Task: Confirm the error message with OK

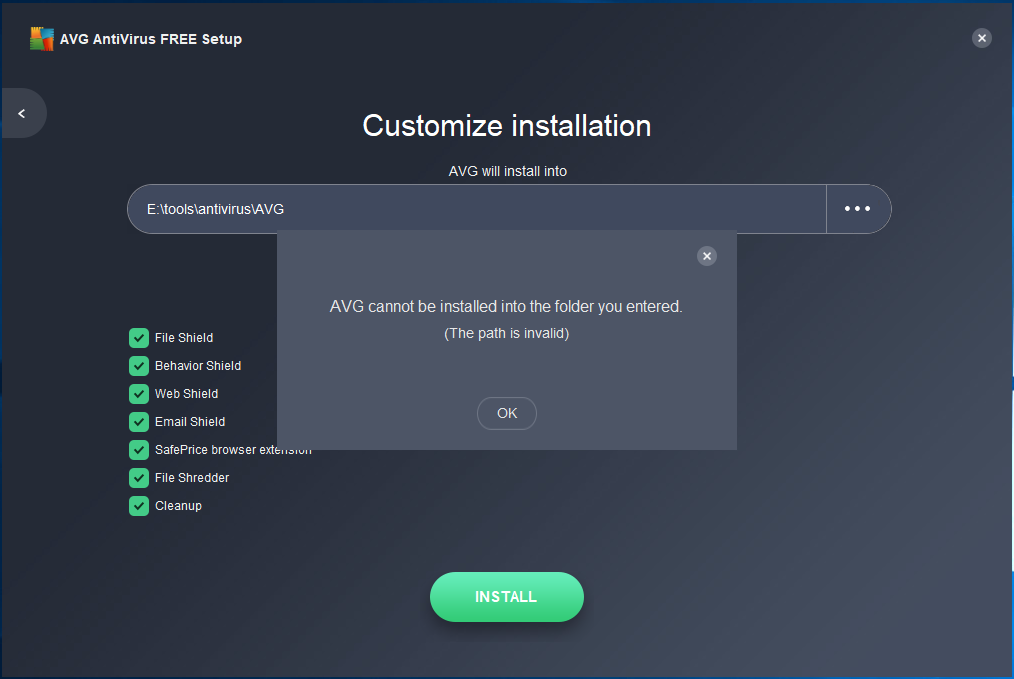Action: click(x=507, y=413)
